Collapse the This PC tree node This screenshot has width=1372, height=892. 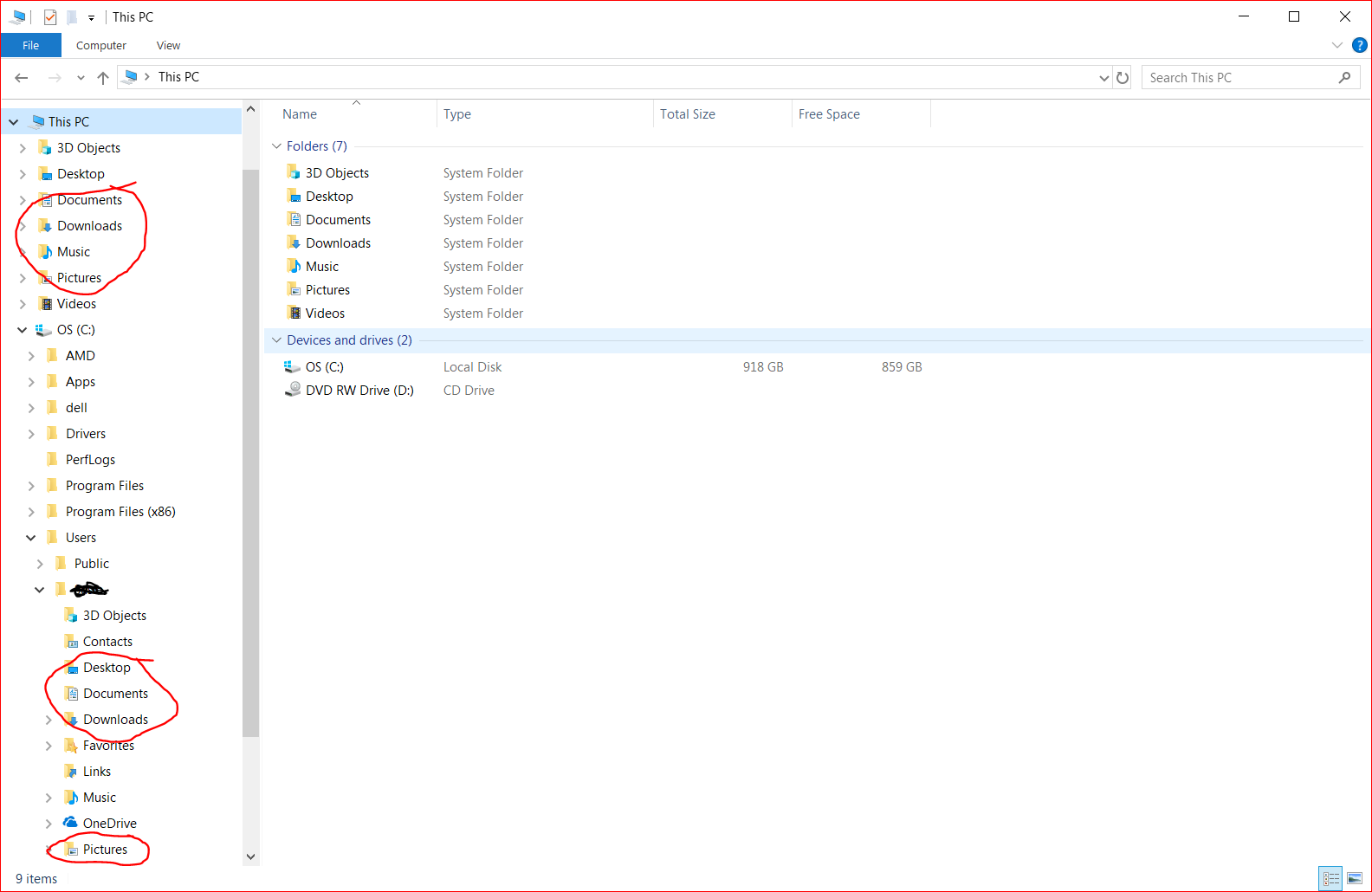click(14, 122)
